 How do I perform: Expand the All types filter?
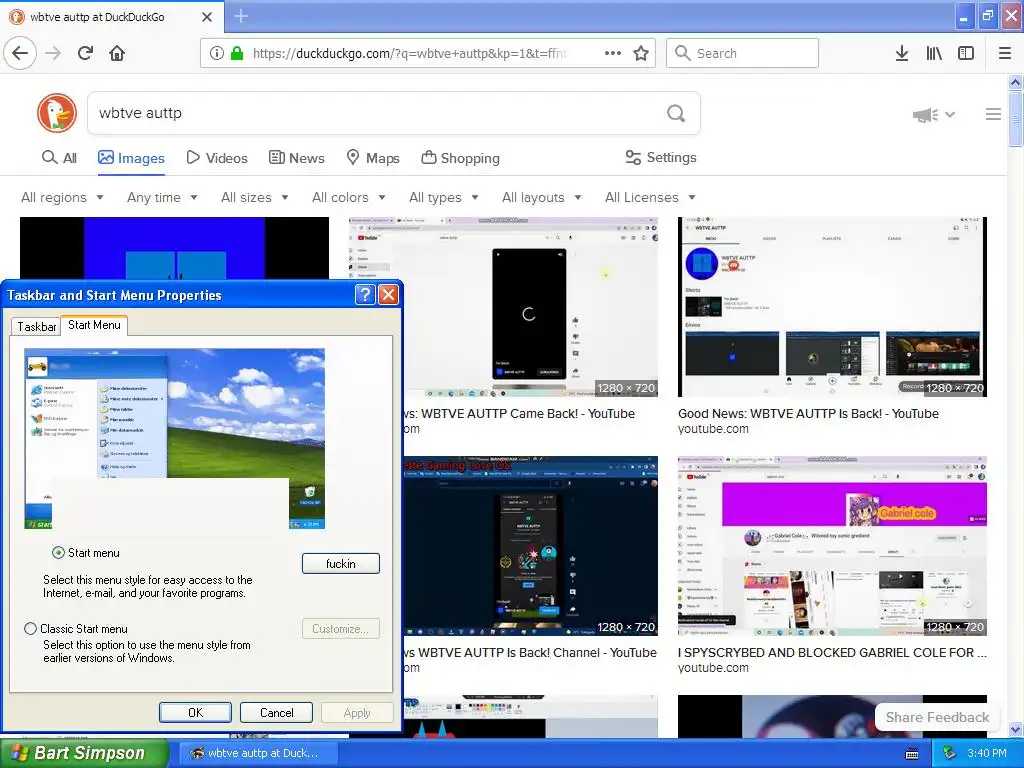(443, 197)
